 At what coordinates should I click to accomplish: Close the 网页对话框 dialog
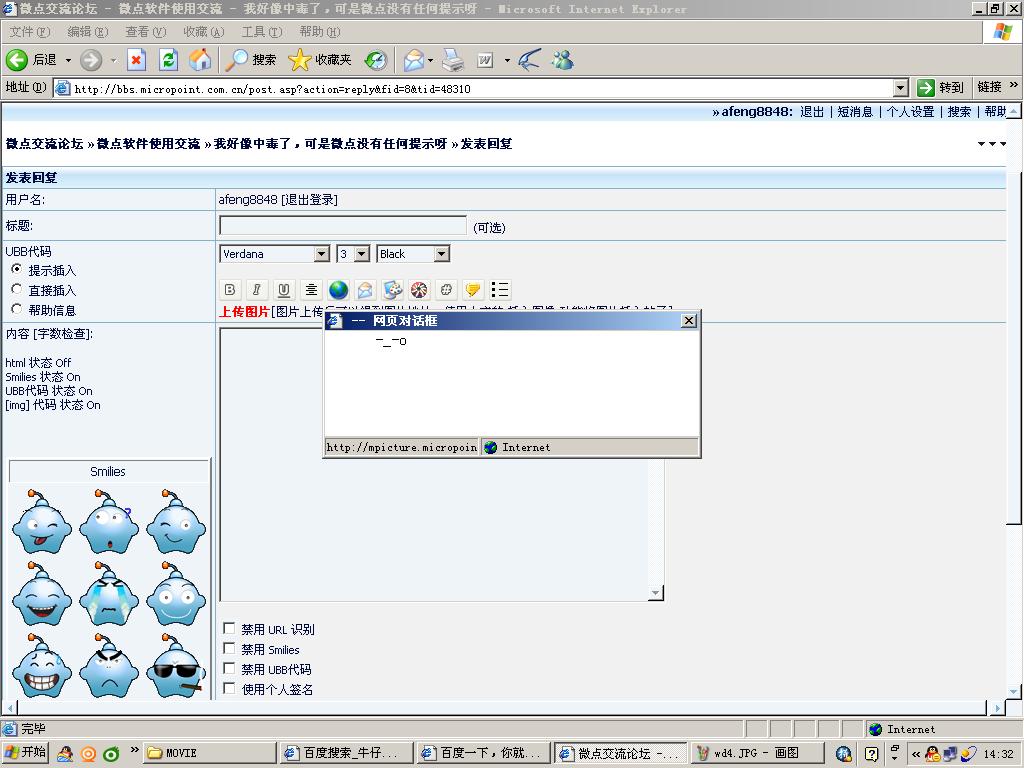coord(689,321)
